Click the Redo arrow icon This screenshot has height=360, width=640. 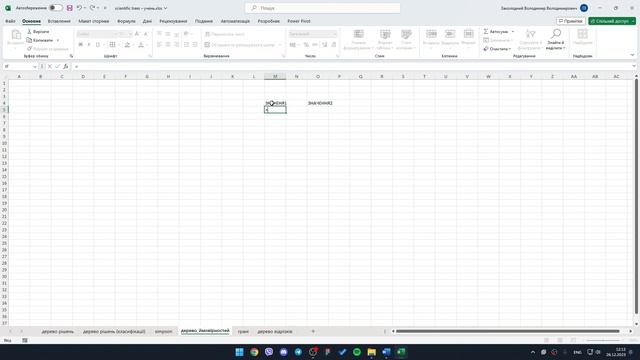click(93, 8)
